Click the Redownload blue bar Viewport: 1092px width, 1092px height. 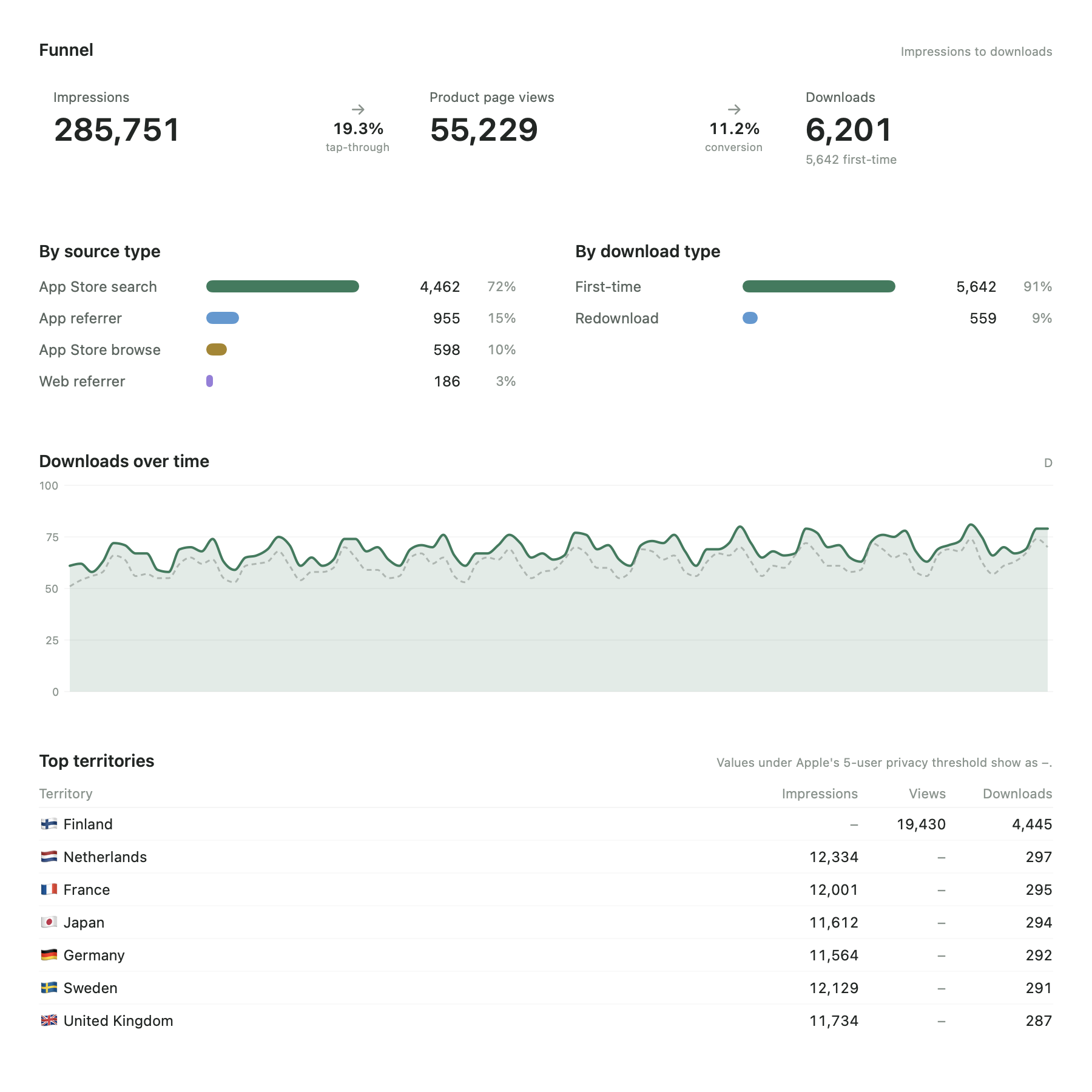point(750,318)
